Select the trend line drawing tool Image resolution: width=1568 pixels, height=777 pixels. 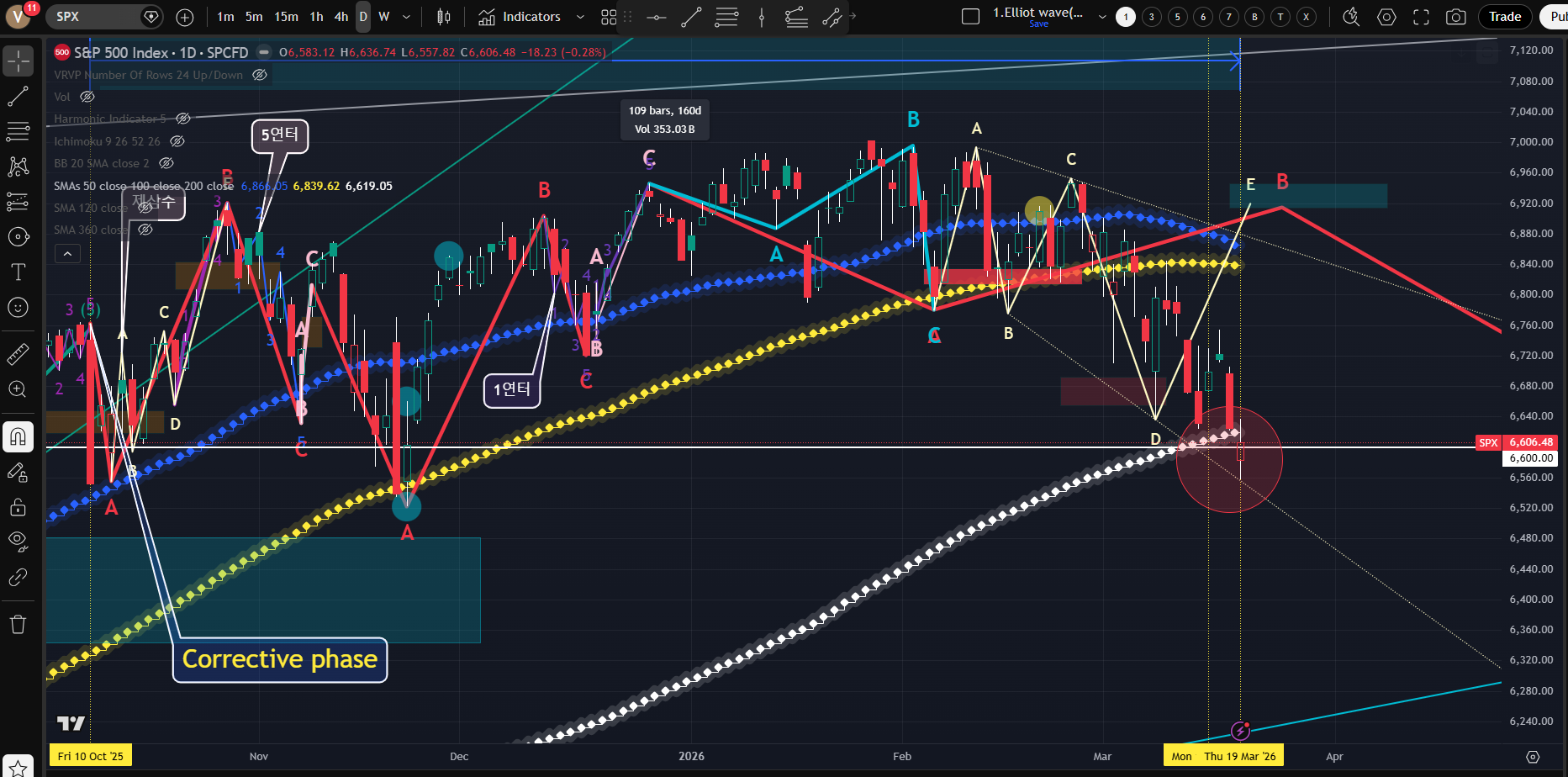18,97
